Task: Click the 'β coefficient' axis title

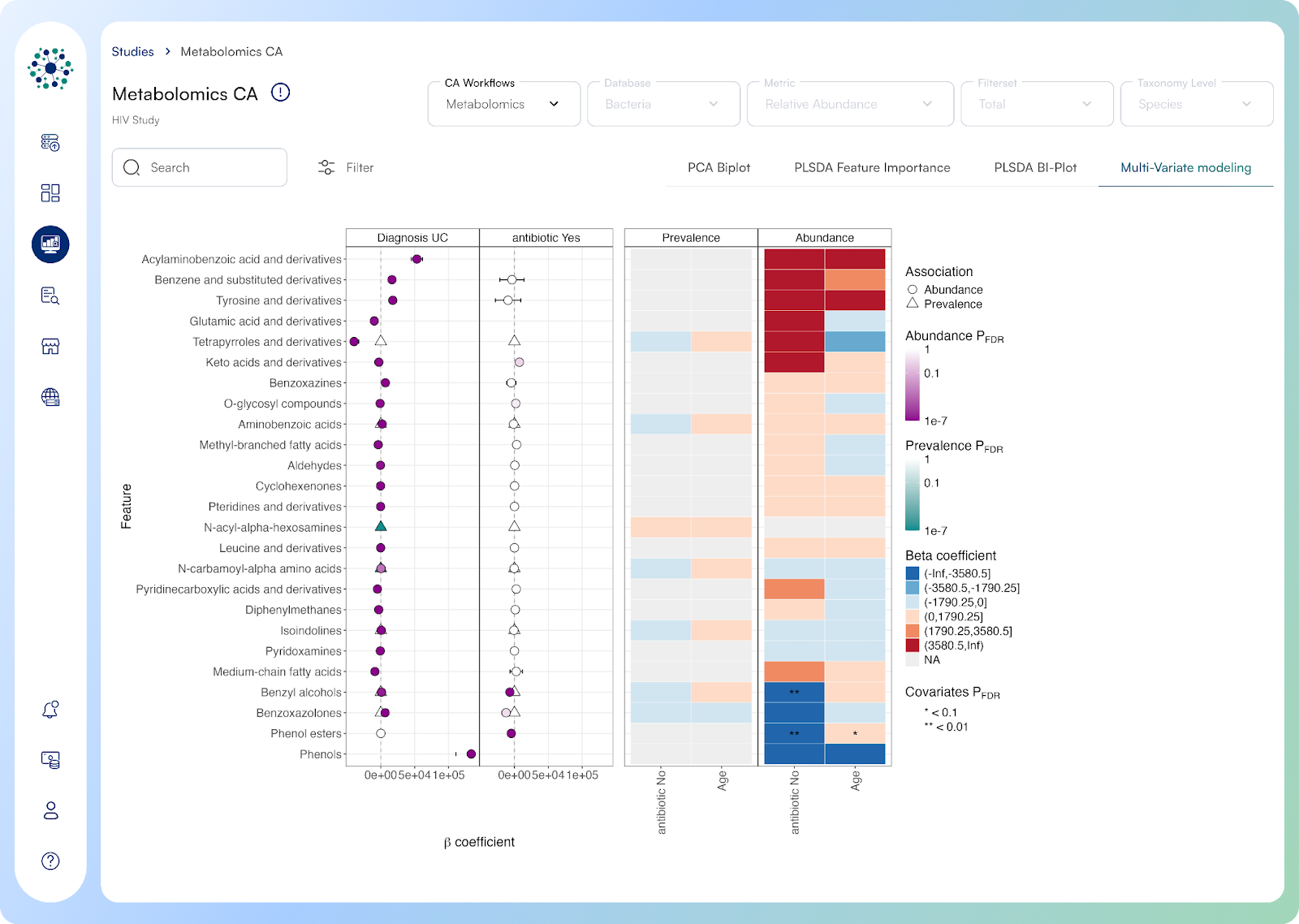Action: click(479, 842)
